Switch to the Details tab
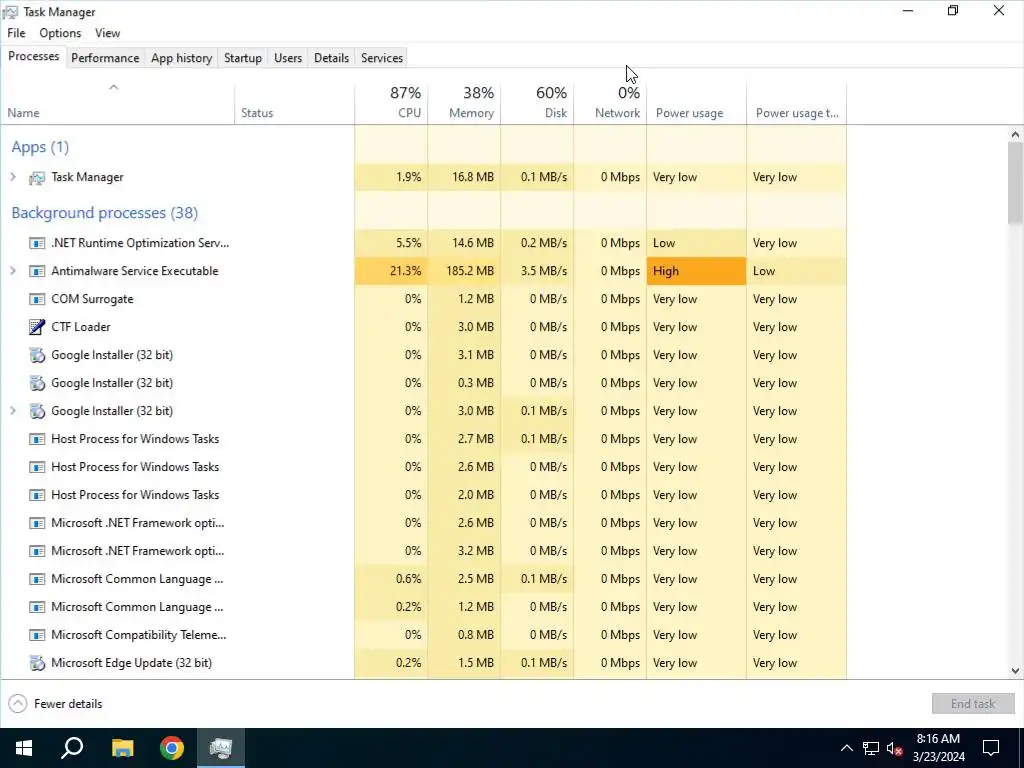1024x768 pixels. coord(331,58)
